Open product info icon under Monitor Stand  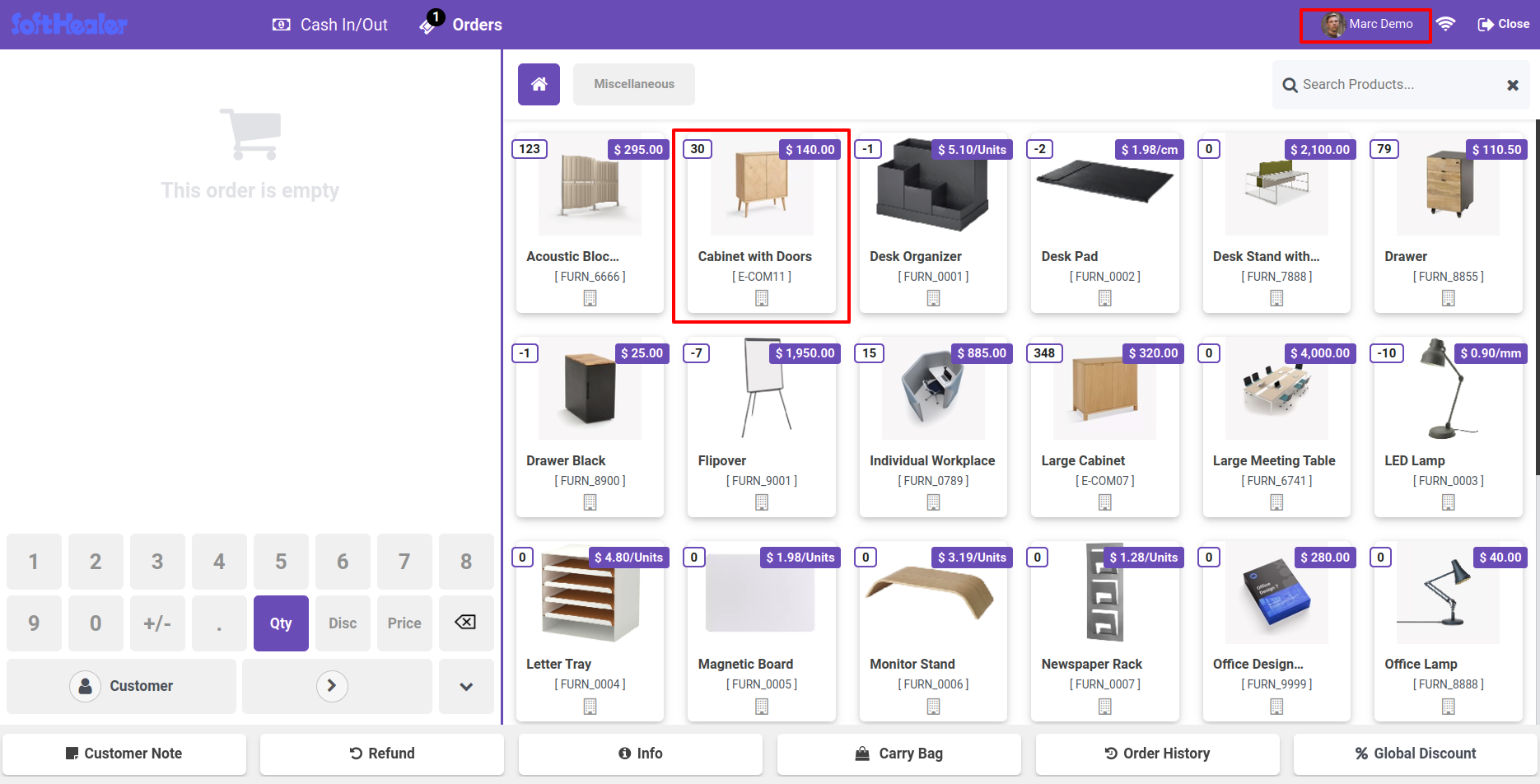tap(933, 707)
